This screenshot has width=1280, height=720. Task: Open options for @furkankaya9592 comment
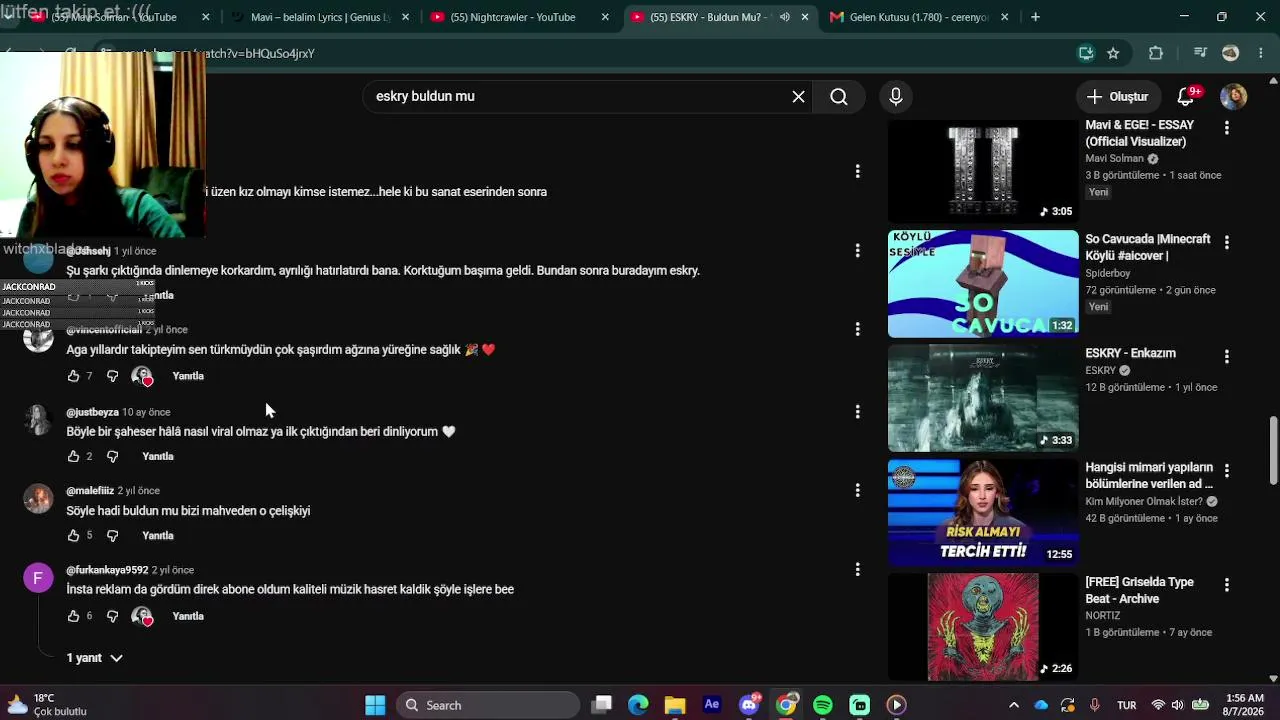(x=857, y=570)
